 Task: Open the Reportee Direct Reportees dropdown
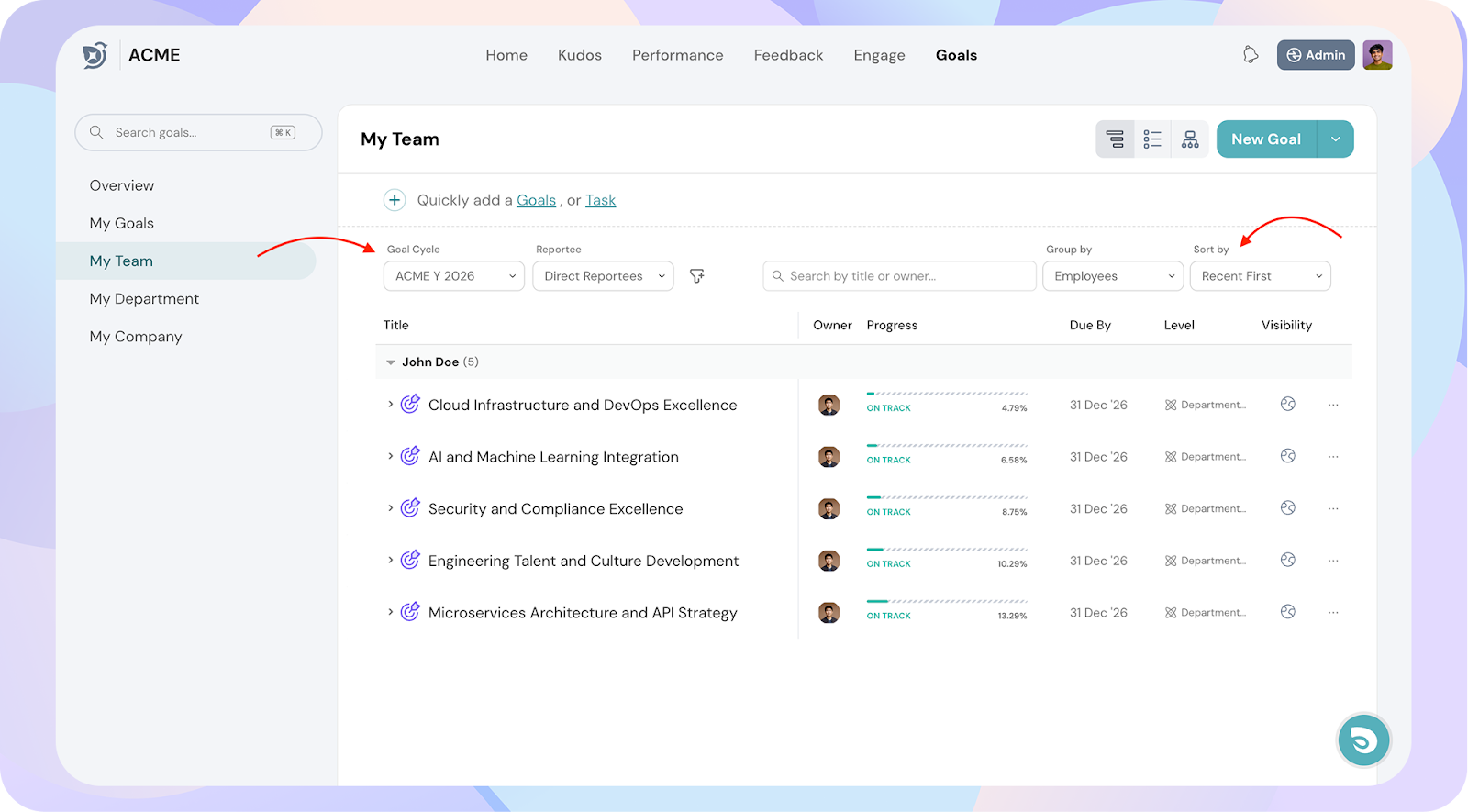[x=603, y=276]
